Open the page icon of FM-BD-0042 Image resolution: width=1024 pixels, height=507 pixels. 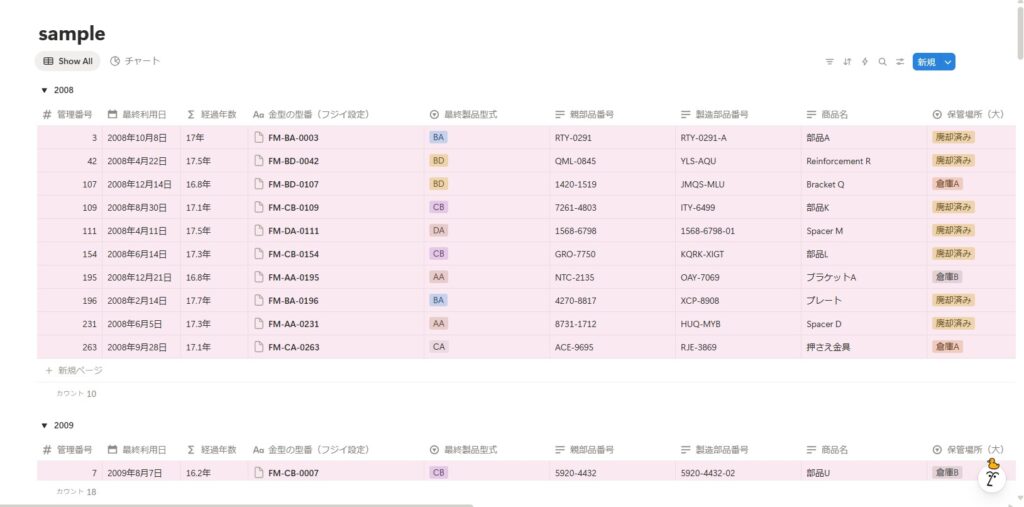click(x=259, y=161)
